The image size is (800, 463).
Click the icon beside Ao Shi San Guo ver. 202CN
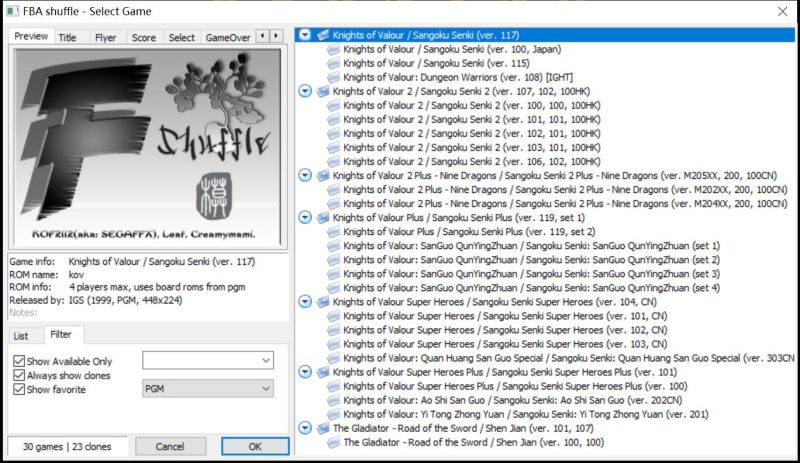click(333, 400)
